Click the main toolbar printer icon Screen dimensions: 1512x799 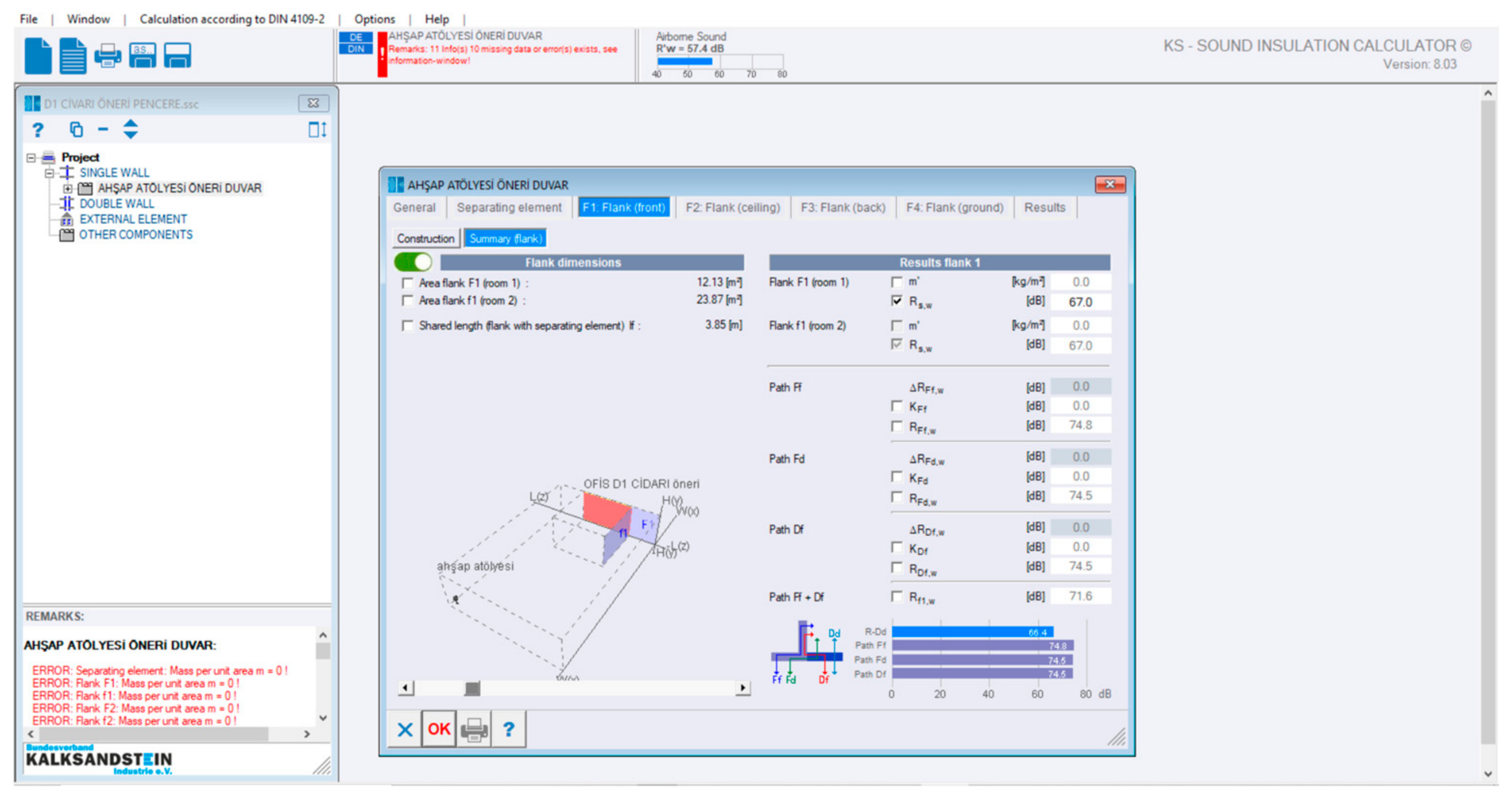click(x=107, y=57)
